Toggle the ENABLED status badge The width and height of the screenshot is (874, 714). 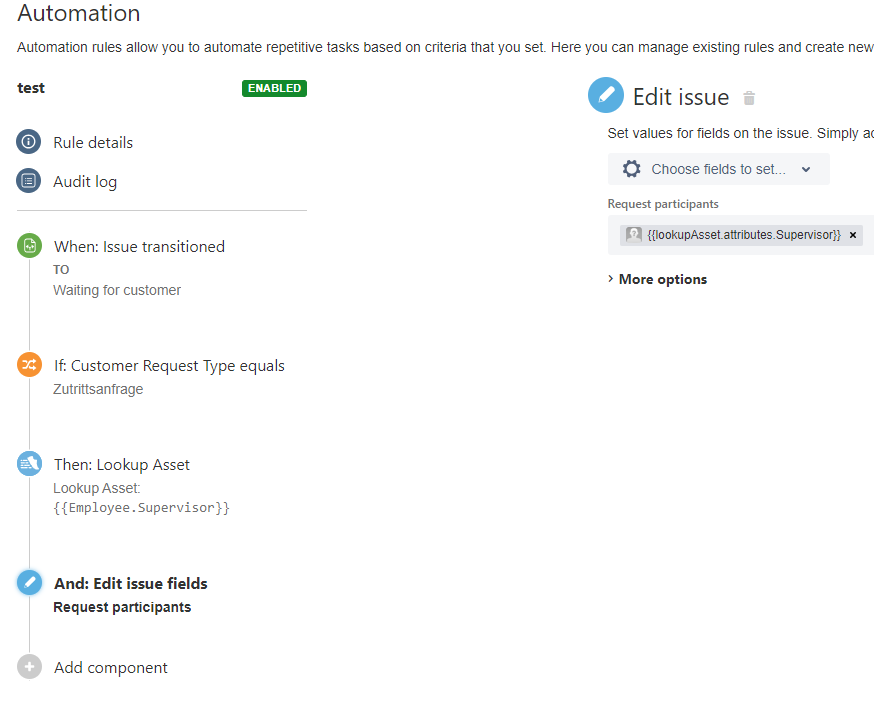pos(274,88)
